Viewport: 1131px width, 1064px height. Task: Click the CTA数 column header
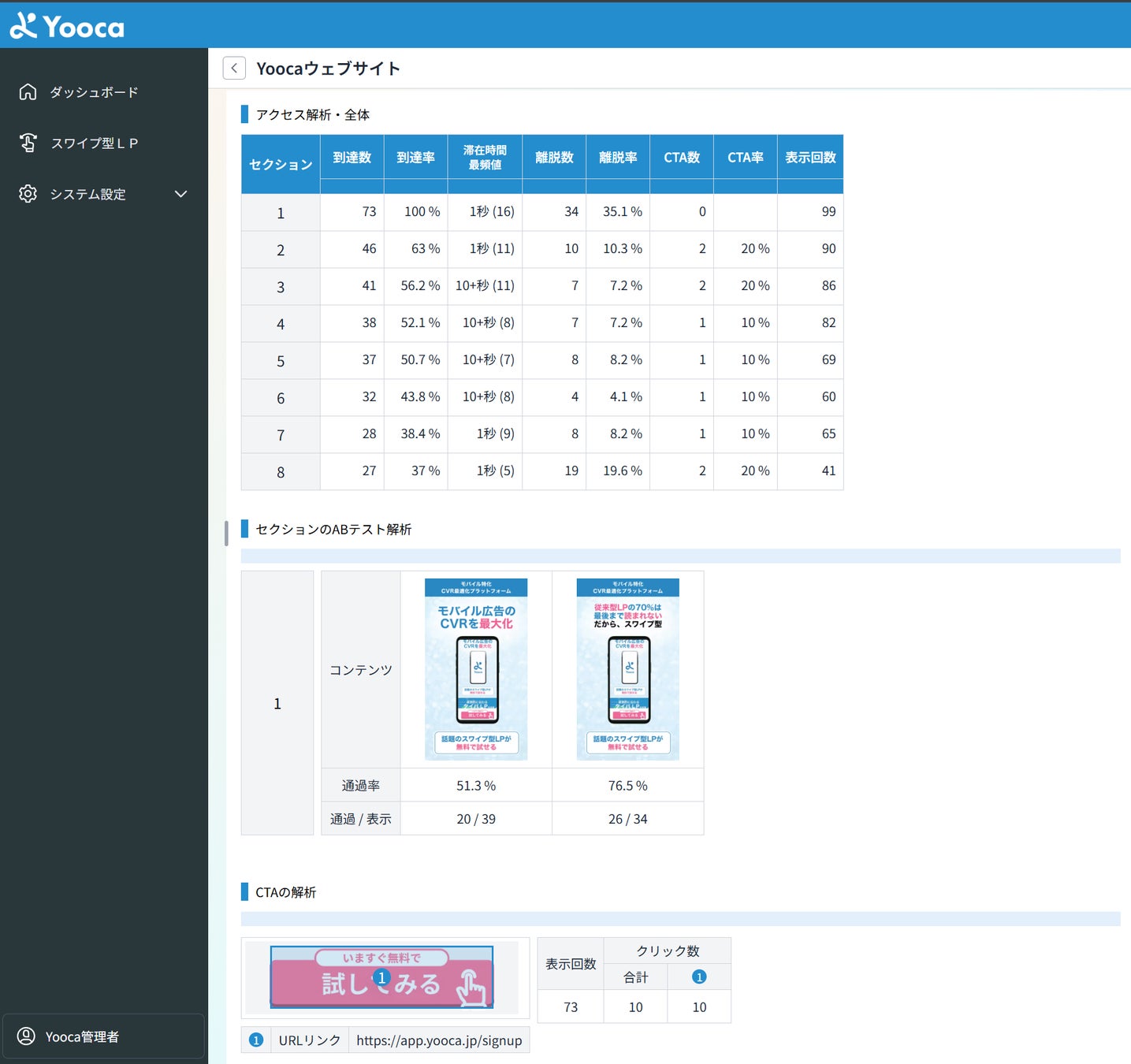tap(682, 157)
